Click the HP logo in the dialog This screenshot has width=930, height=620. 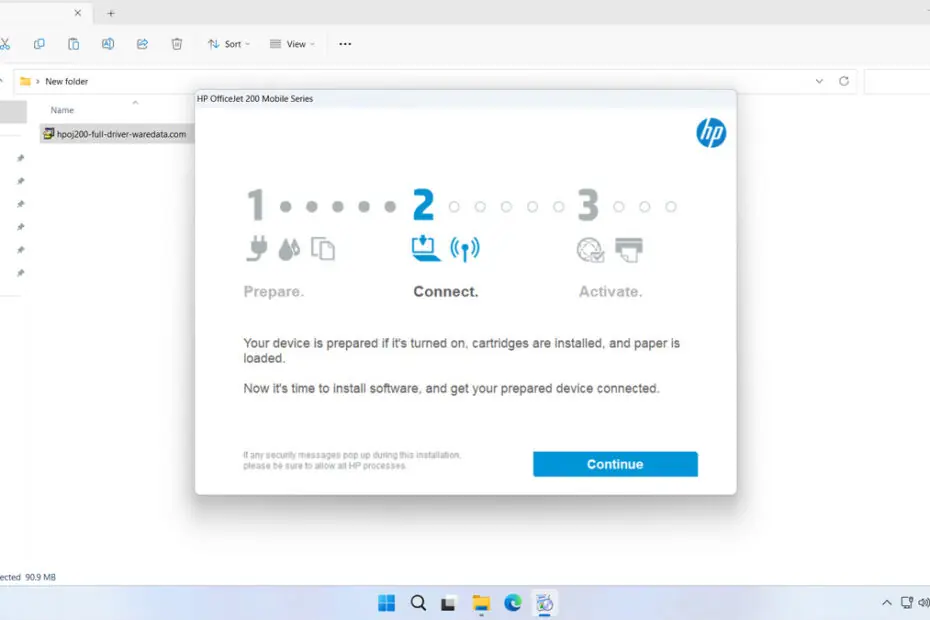(x=711, y=133)
